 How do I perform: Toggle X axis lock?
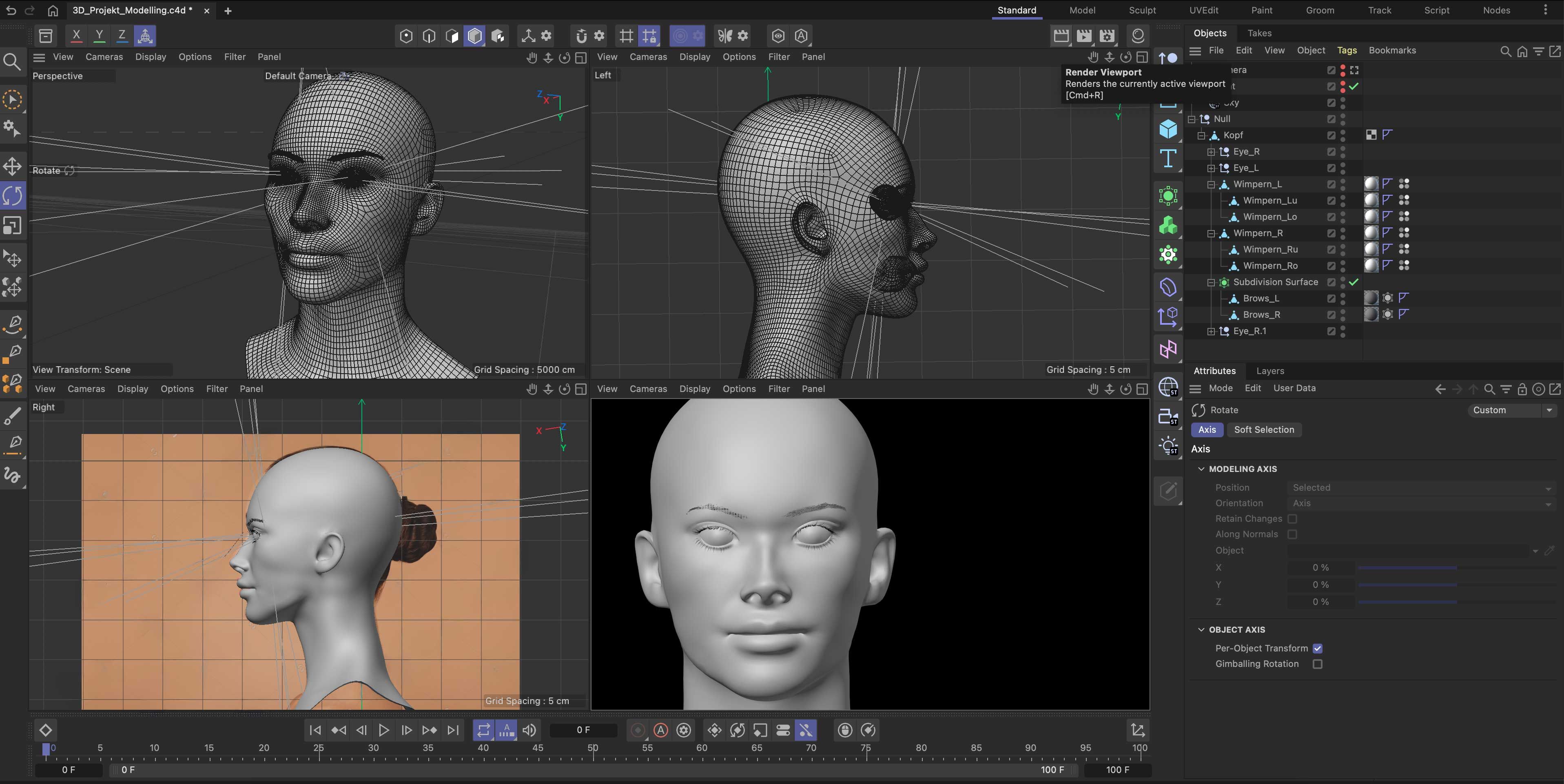[76, 35]
